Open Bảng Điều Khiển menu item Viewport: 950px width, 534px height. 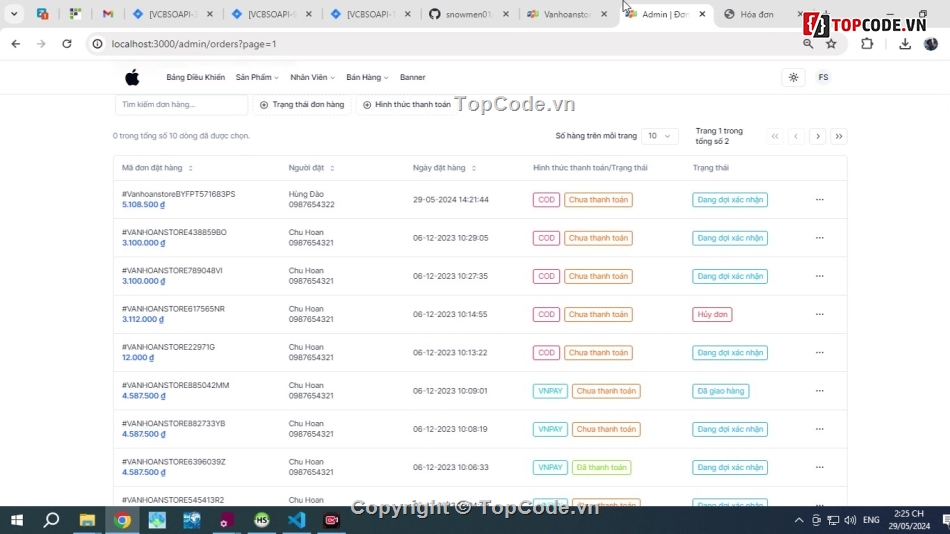click(x=195, y=77)
